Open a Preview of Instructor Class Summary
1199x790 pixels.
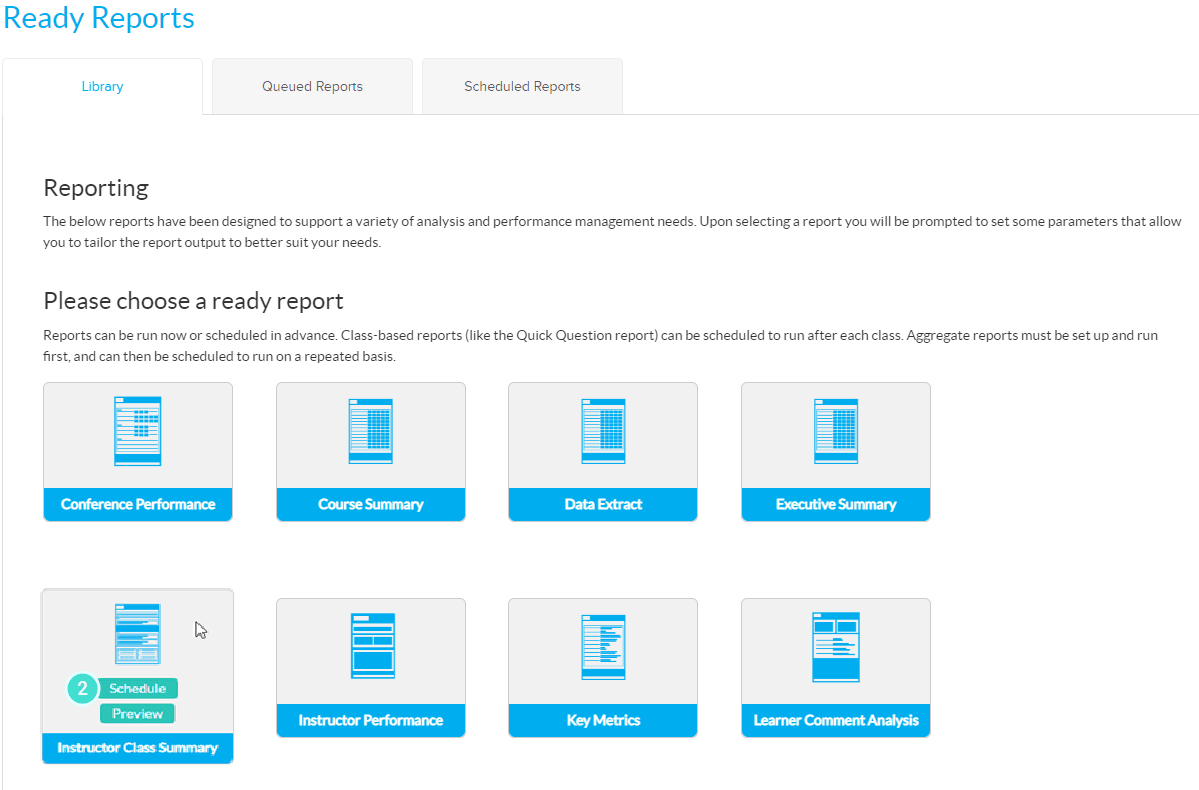click(x=137, y=713)
